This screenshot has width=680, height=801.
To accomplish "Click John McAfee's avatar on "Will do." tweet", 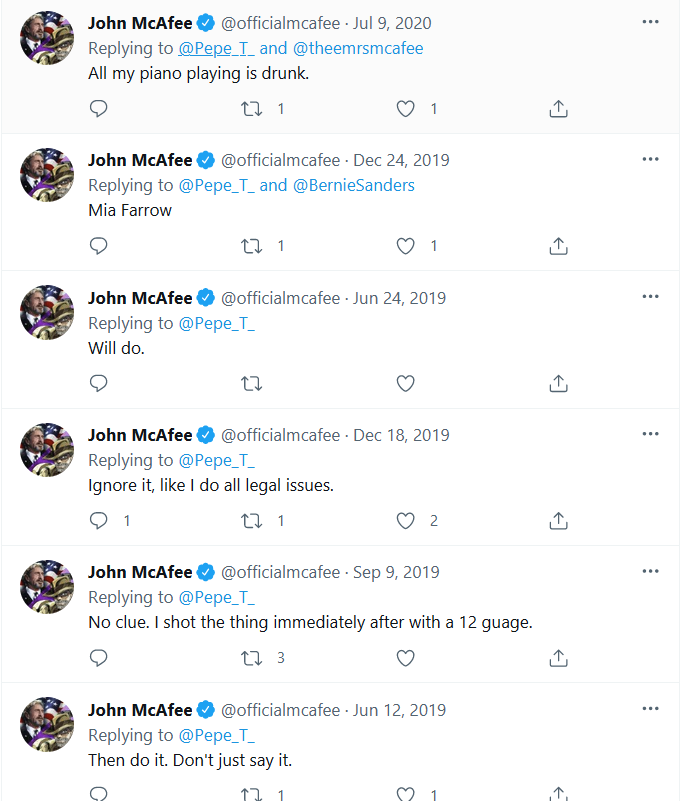I will tap(47, 313).
